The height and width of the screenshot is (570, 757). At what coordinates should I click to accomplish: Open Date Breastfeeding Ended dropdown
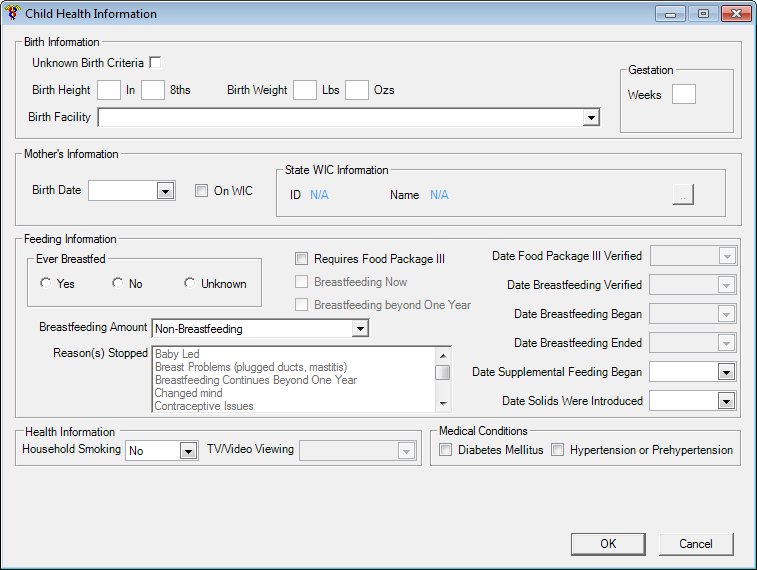click(727, 343)
